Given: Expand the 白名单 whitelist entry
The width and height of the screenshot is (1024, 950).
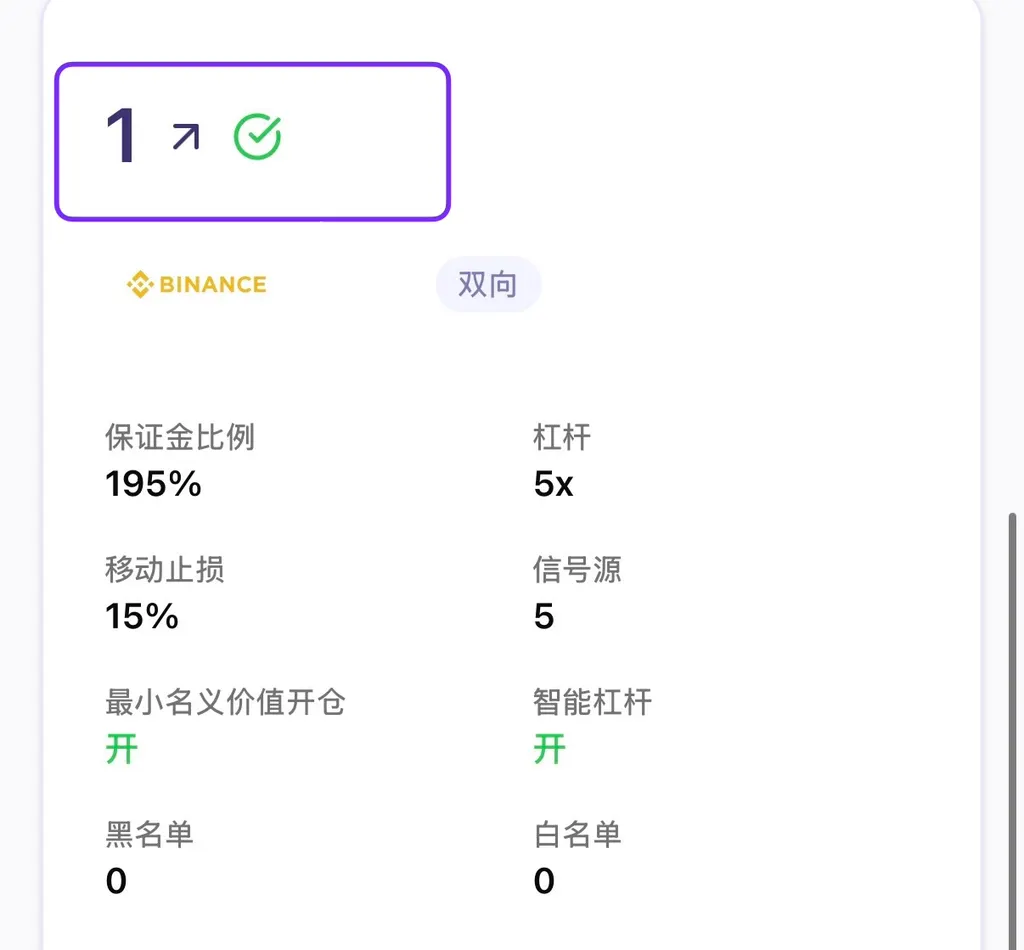Looking at the screenshot, I should click(578, 834).
